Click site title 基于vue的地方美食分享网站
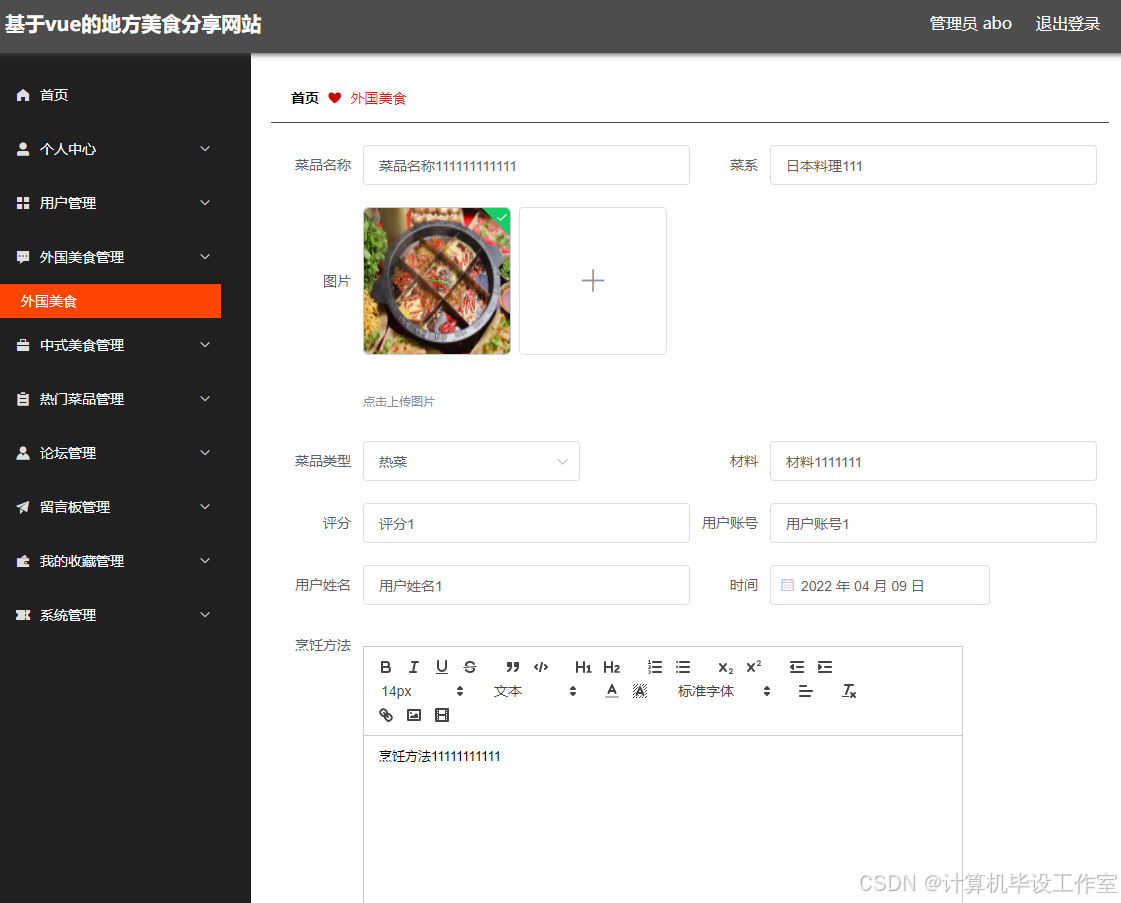1121x903 pixels. [133, 24]
